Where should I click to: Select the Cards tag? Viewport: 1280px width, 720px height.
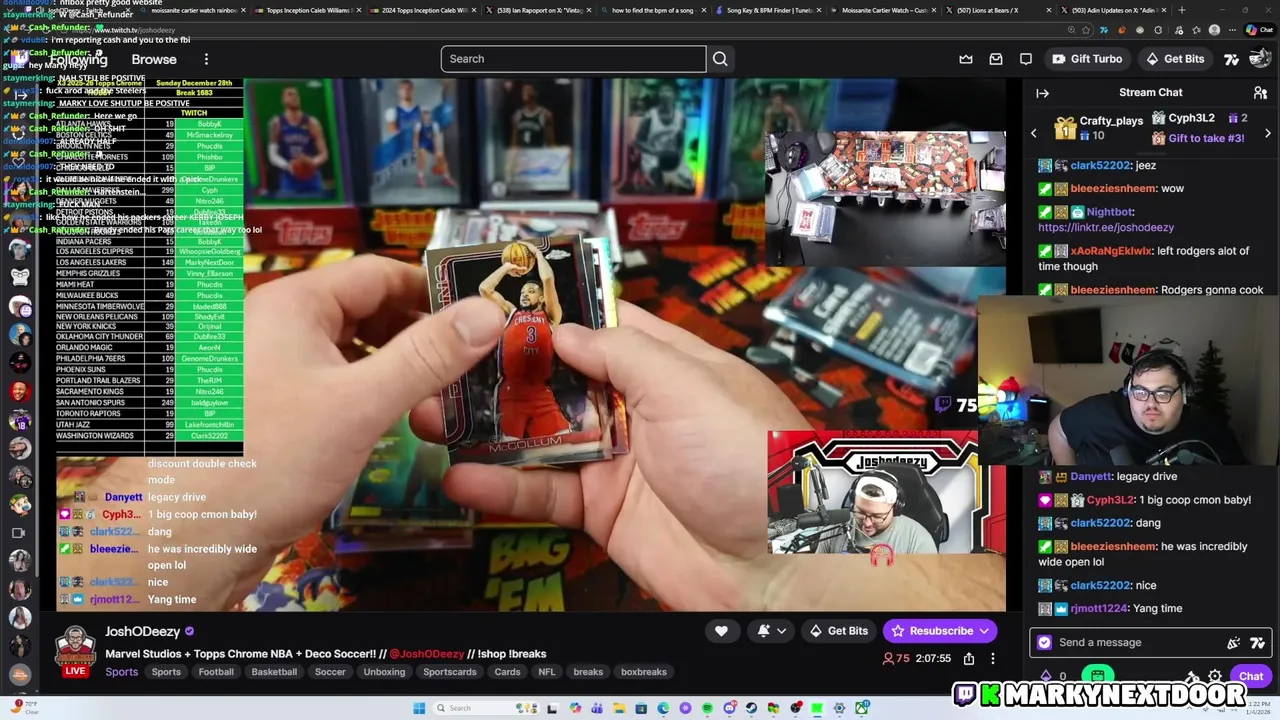pyautogui.click(x=507, y=672)
